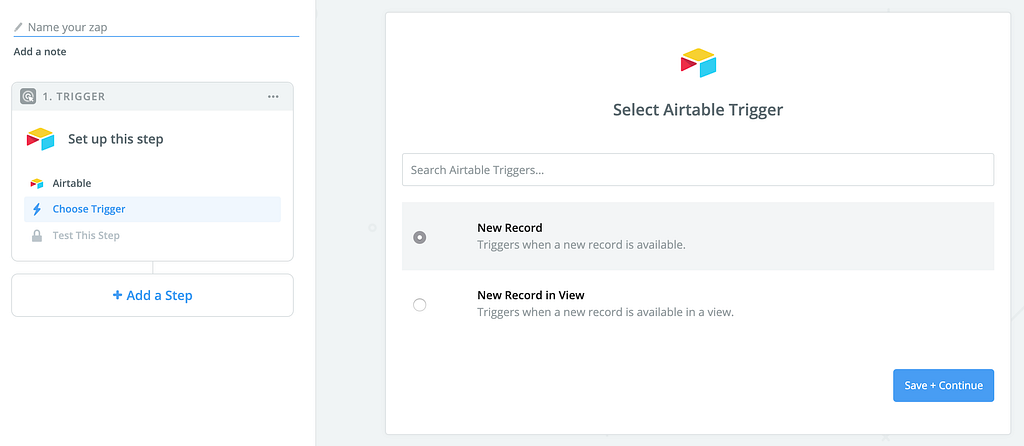The height and width of the screenshot is (446, 1024).
Task: Click 'Triggers when a new record is available.' description
Action: (x=581, y=246)
